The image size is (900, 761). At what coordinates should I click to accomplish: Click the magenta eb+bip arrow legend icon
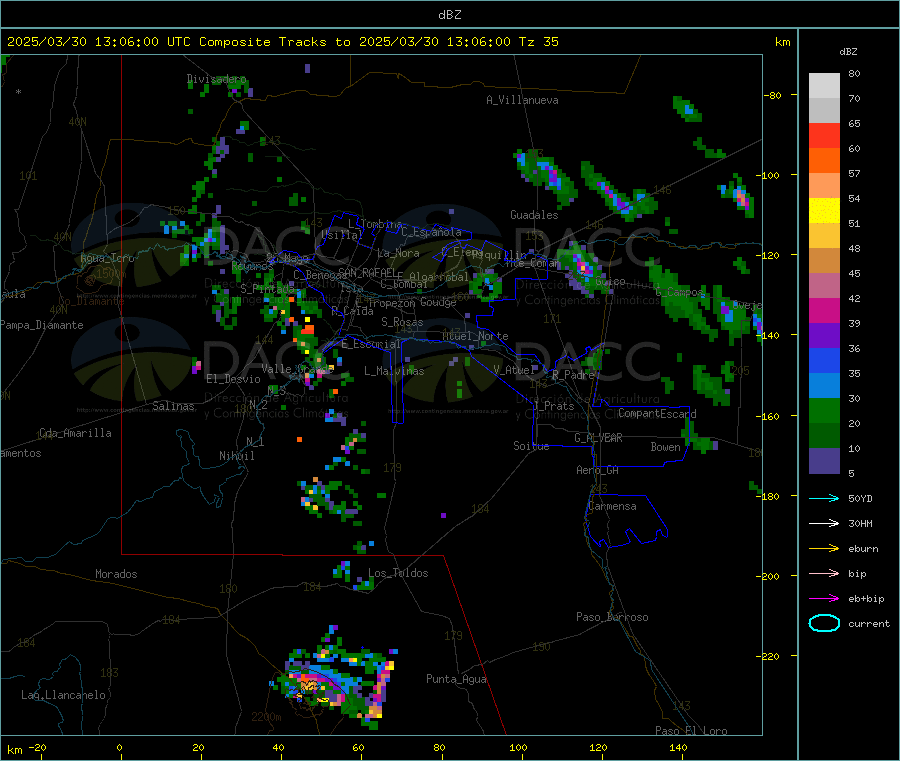[x=824, y=598]
